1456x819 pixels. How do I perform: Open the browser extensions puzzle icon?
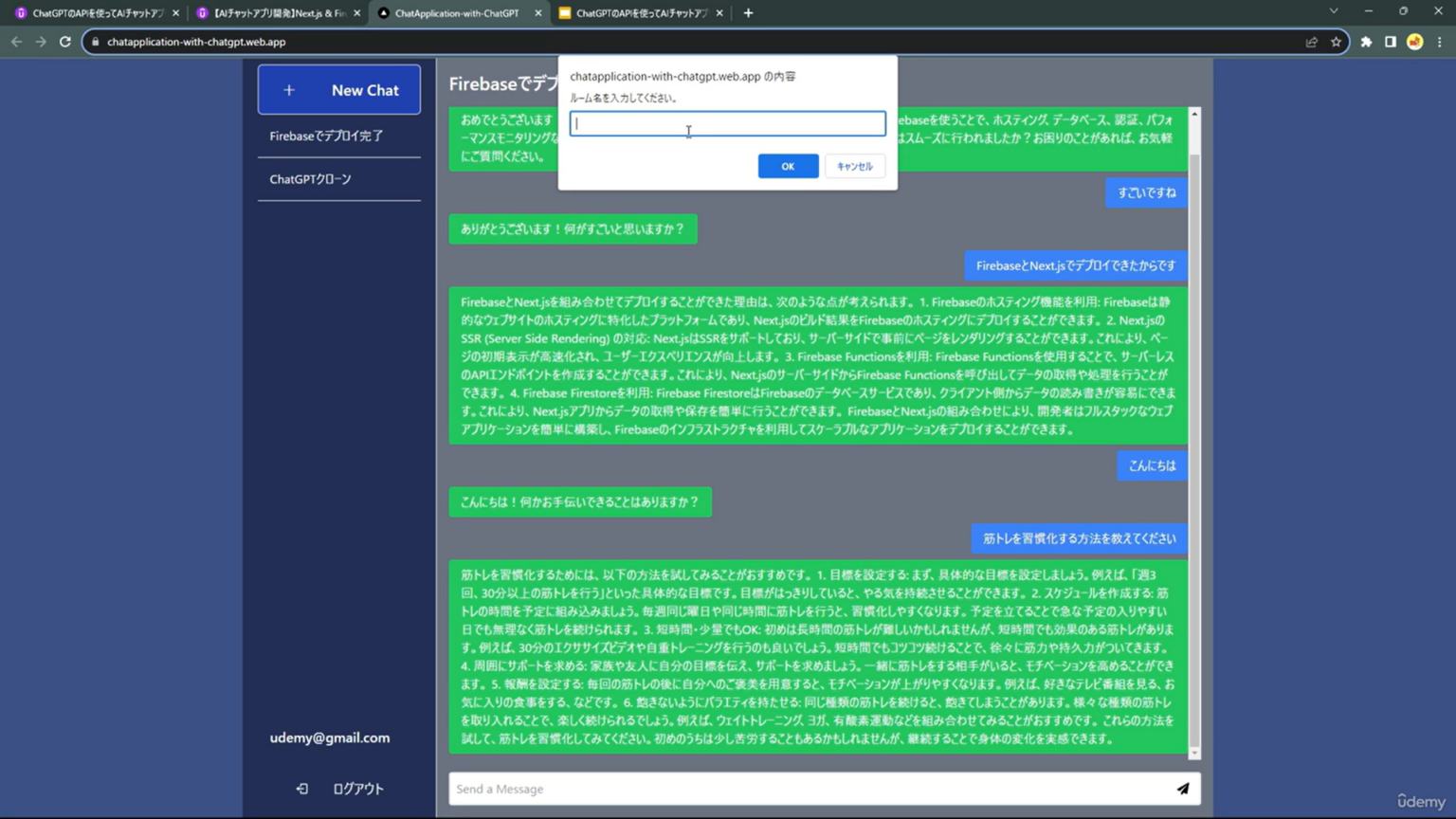tap(1366, 42)
